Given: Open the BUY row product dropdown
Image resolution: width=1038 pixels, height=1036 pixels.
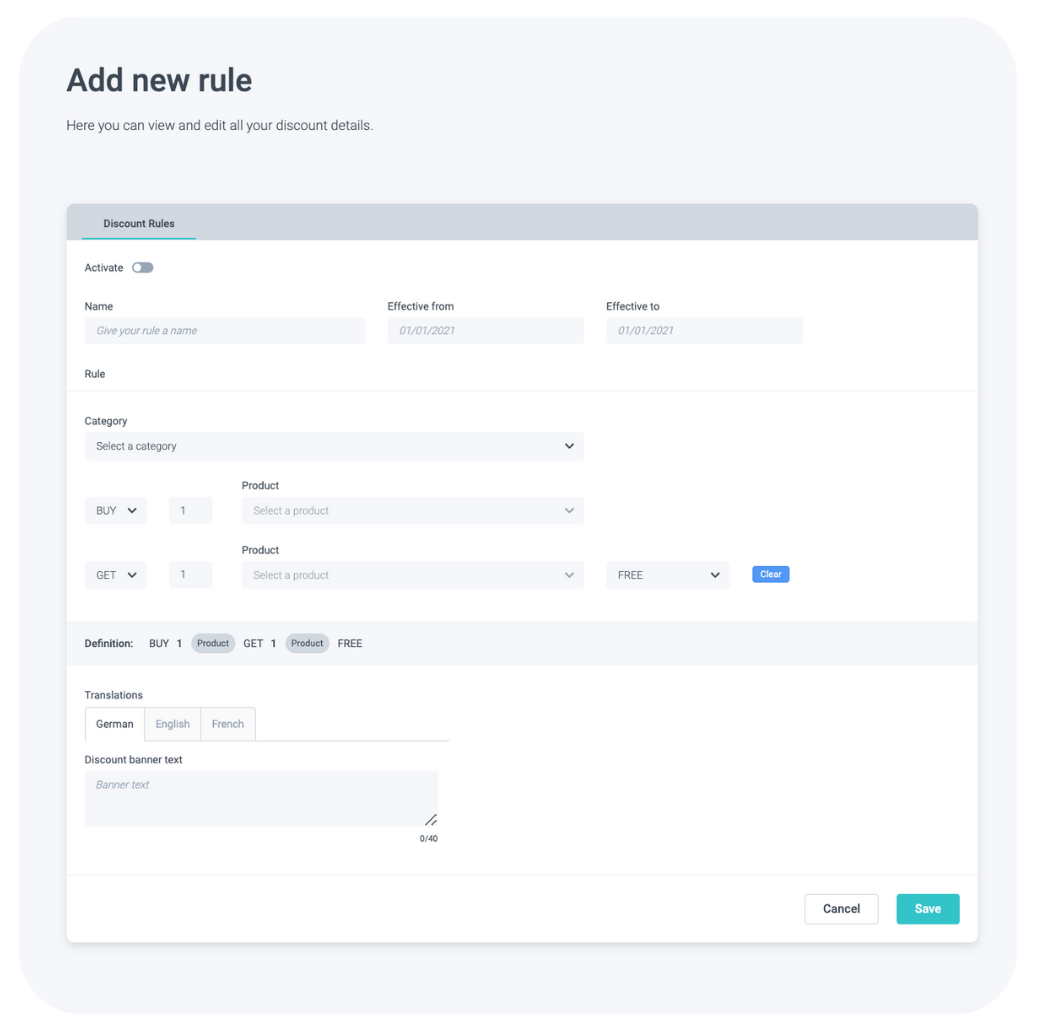Looking at the screenshot, I should pos(412,511).
